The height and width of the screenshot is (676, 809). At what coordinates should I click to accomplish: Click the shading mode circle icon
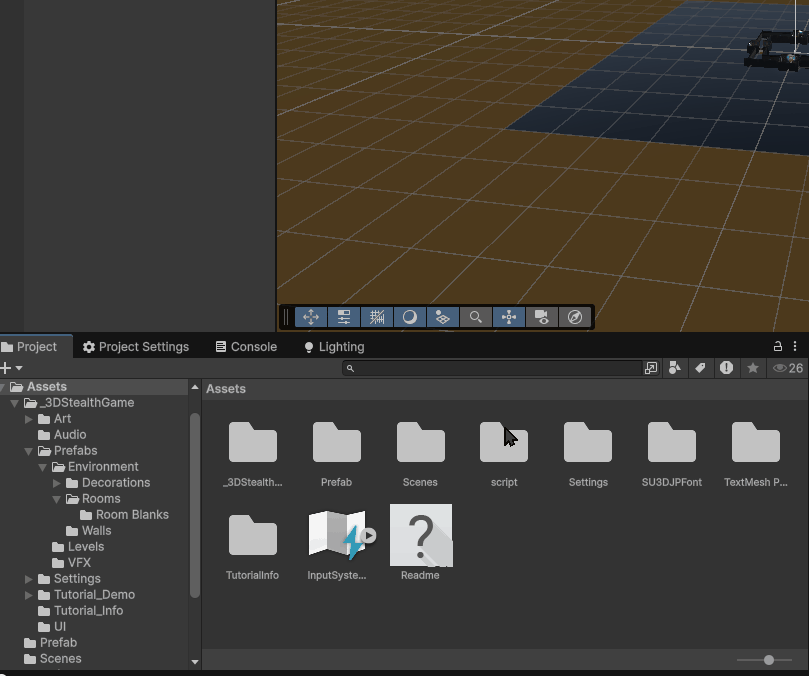(x=410, y=317)
